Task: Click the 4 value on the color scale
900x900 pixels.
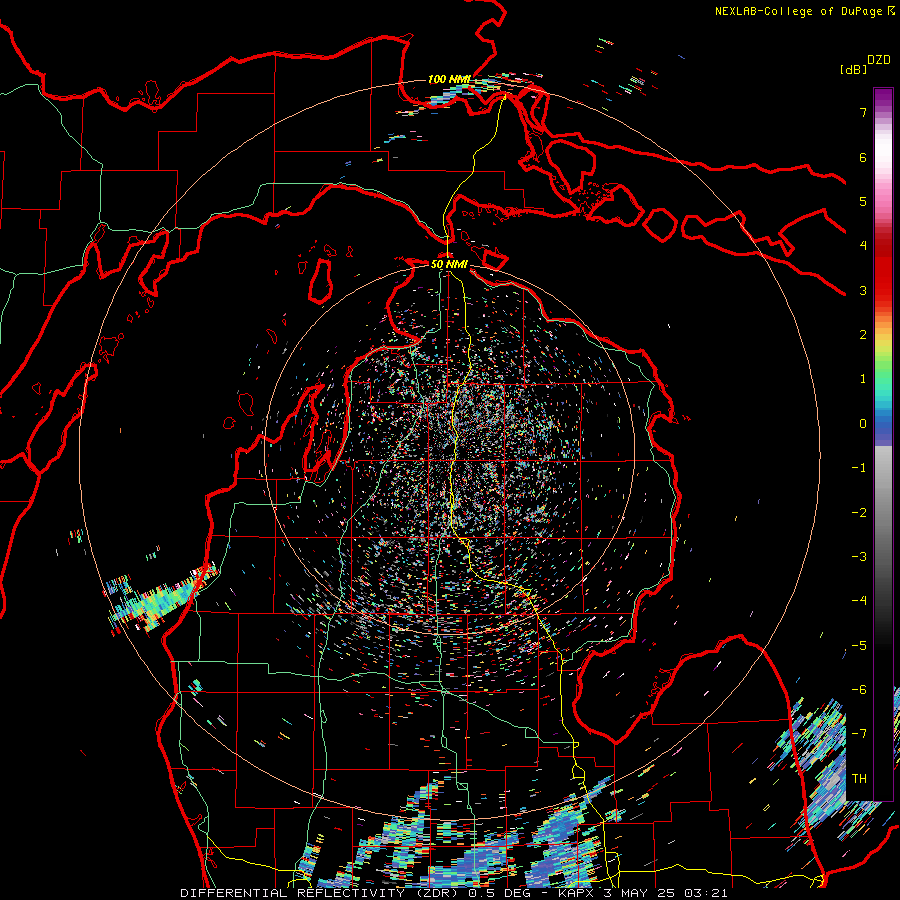Action: (x=863, y=246)
